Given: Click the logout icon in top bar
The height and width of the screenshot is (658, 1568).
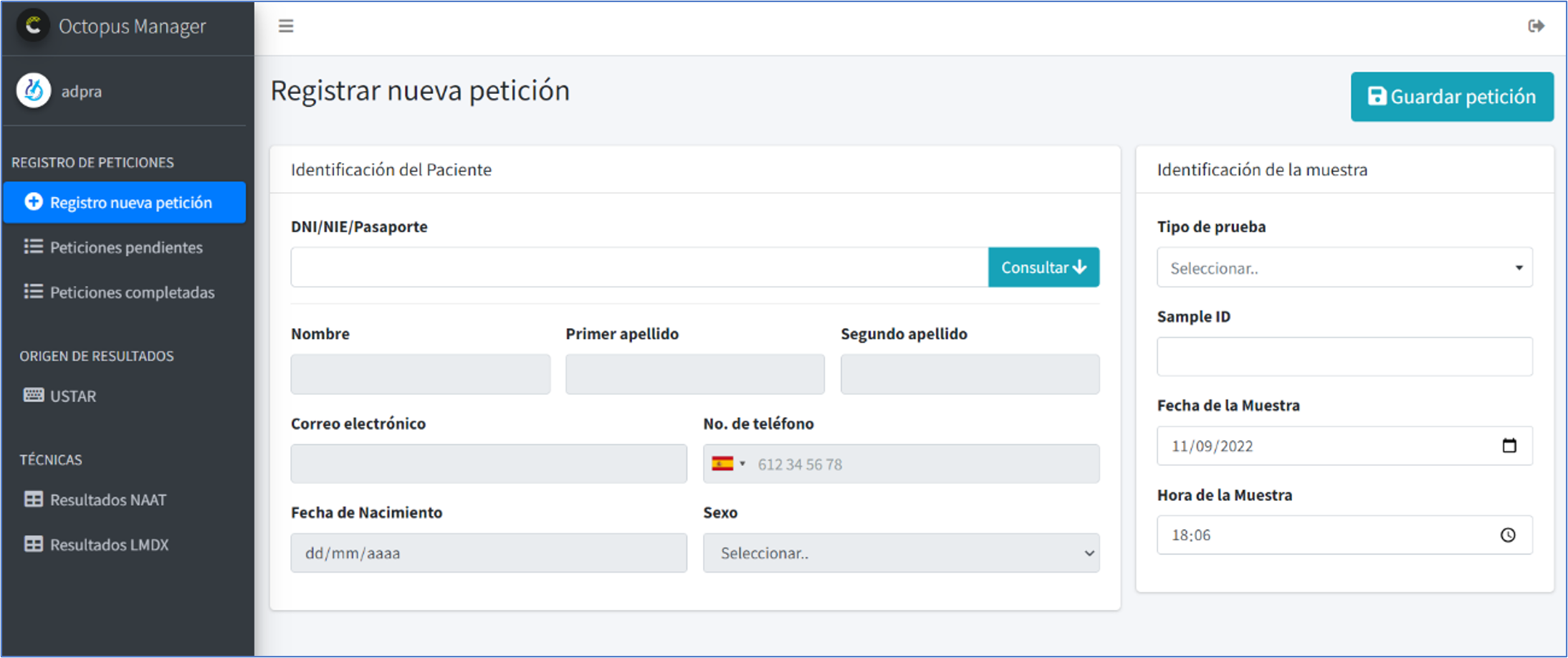Looking at the screenshot, I should pos(1536,27).
